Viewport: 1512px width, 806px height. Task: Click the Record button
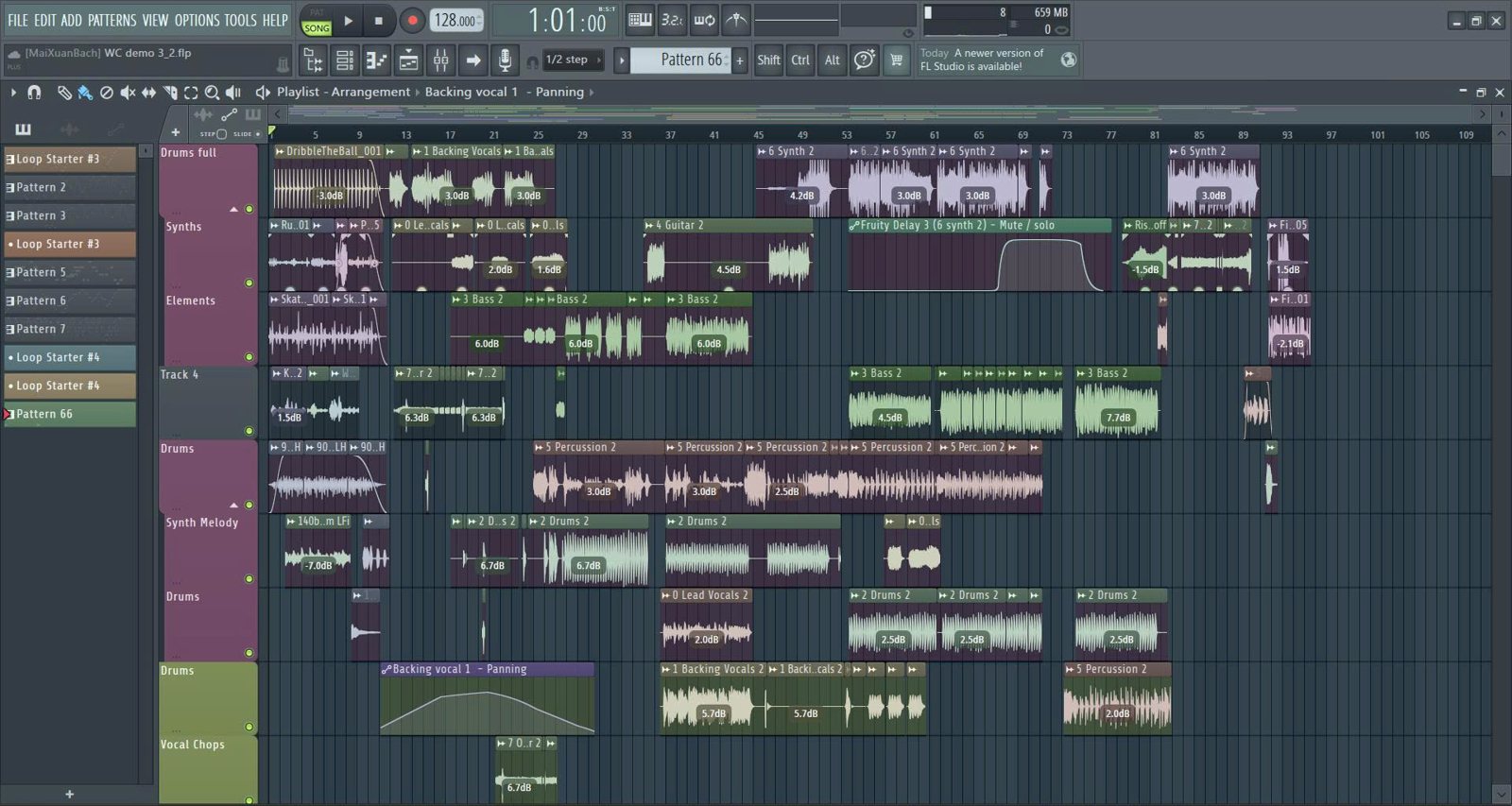(x=412, y=20)
